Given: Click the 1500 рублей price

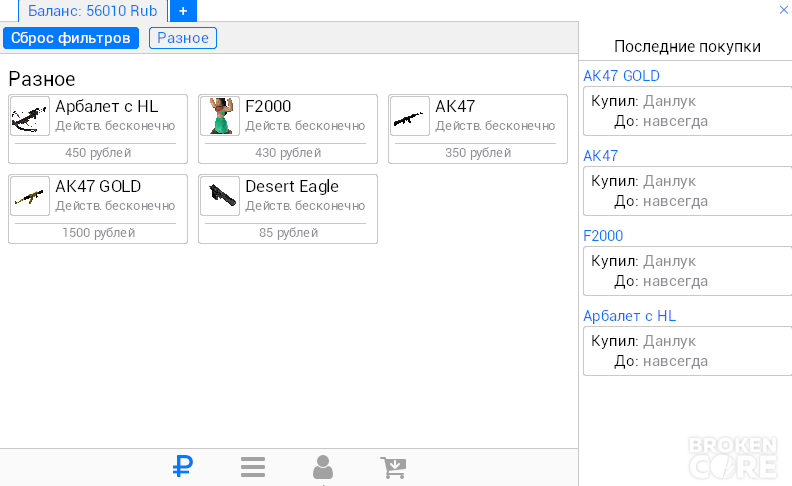Looking at the screenshot, I should (98, 232).
